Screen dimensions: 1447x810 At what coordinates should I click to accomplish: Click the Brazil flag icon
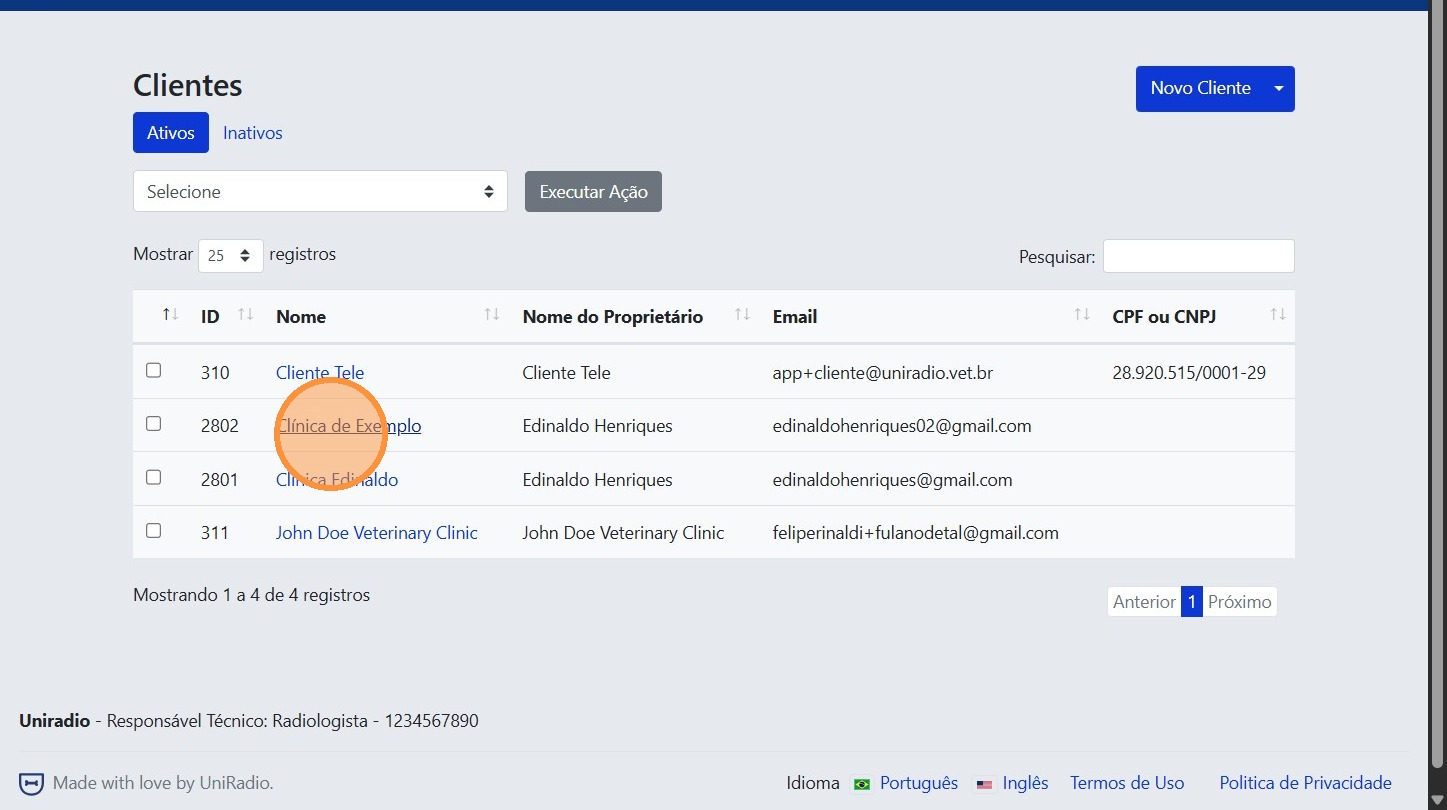pyautogui.click(x=862, y=784)
